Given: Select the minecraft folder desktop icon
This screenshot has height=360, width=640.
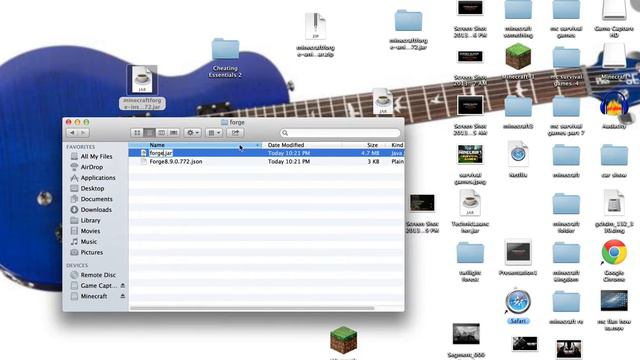Looking at the screenshot, I should pyautogui.click(x=566, y=155).
